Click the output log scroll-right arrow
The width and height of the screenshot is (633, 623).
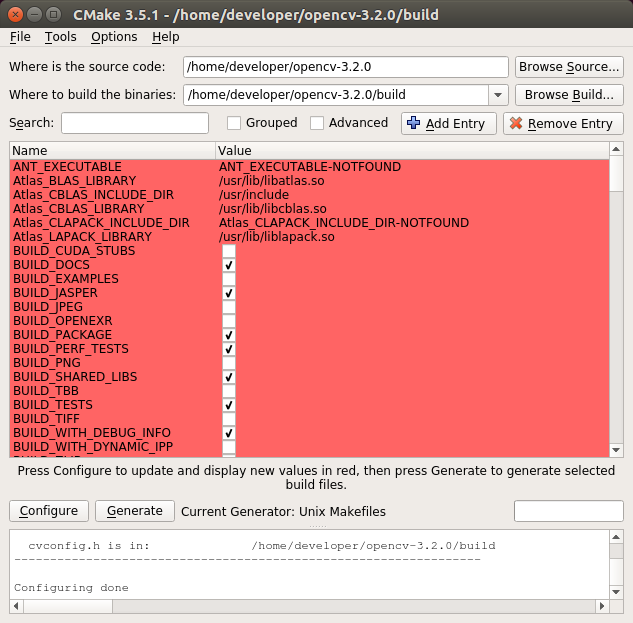602,606
